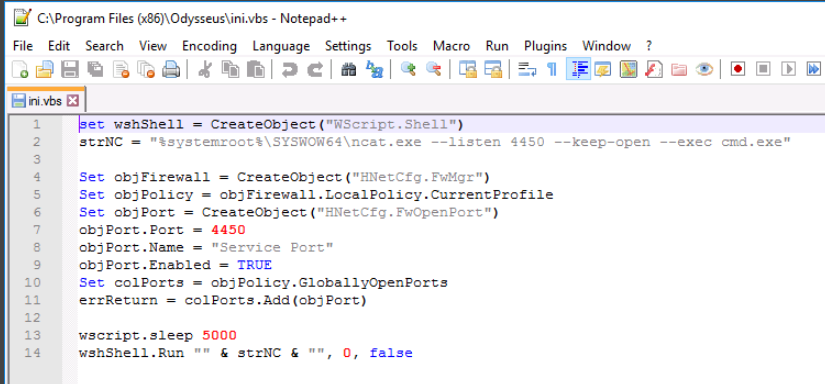Open the Macro menu

(451, 46)
